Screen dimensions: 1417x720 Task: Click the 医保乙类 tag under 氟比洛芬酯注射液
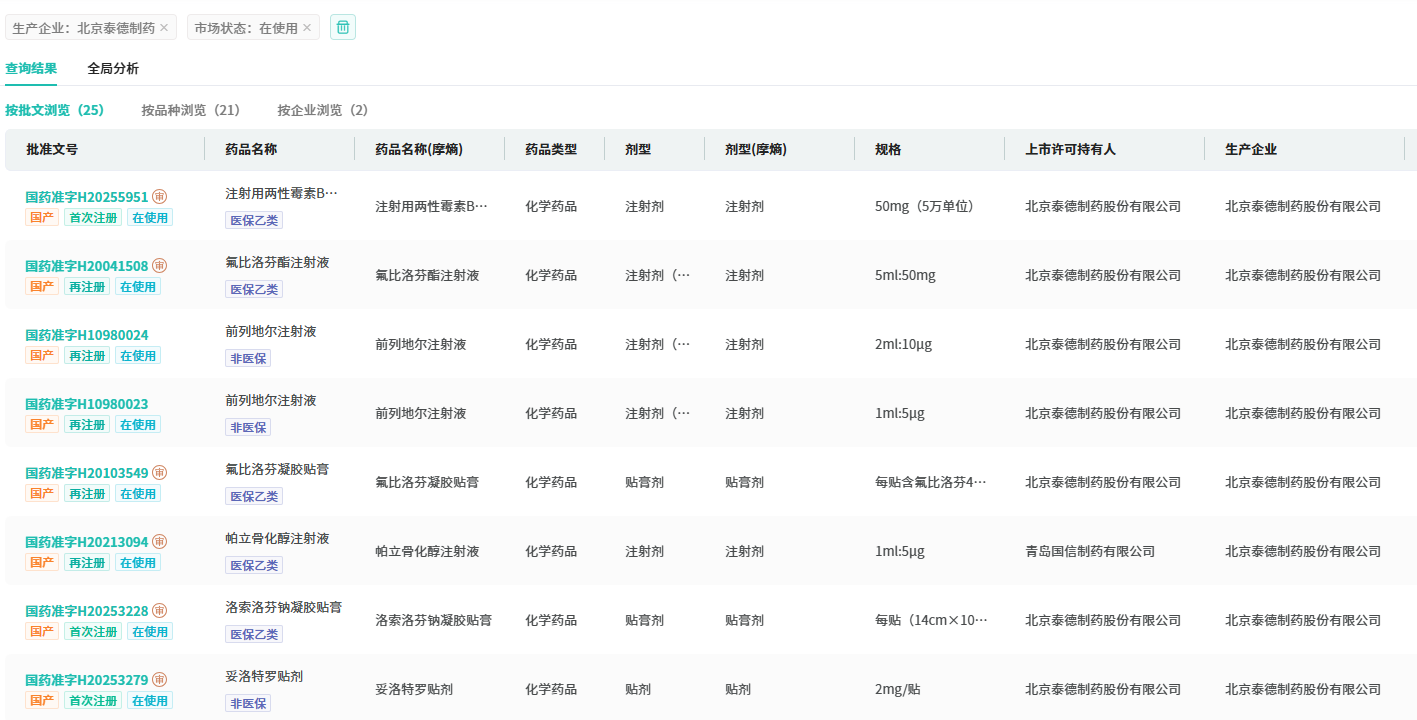(254, 289)
